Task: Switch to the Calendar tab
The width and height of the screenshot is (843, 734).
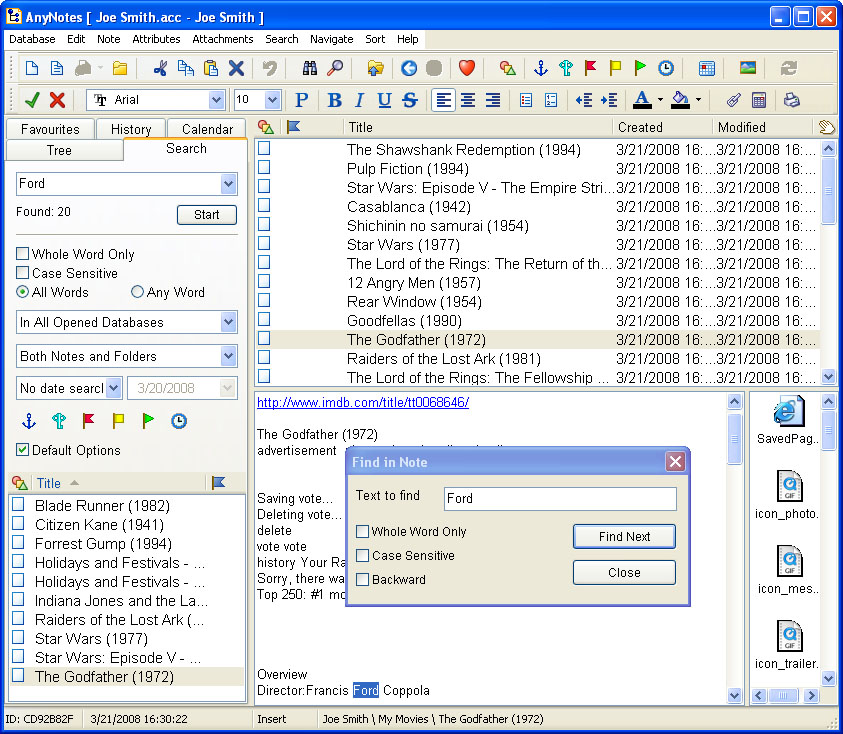Action: (x=207, y=129)
